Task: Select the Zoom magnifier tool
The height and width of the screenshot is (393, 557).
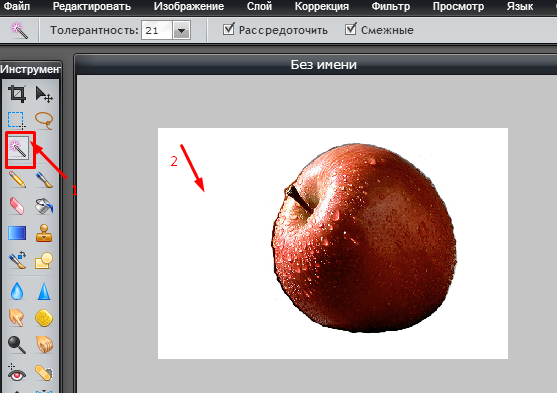Action: point(17,344)
